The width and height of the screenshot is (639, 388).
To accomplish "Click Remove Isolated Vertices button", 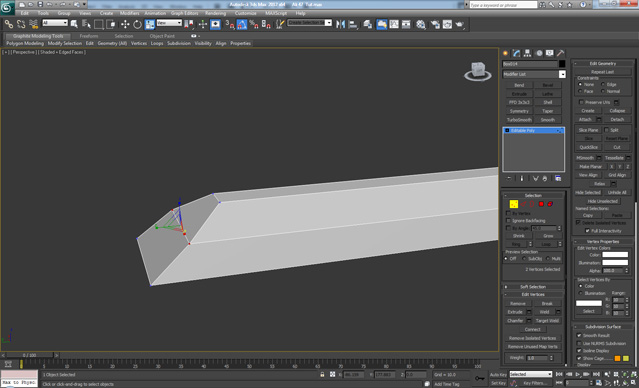I will (532, 338).
